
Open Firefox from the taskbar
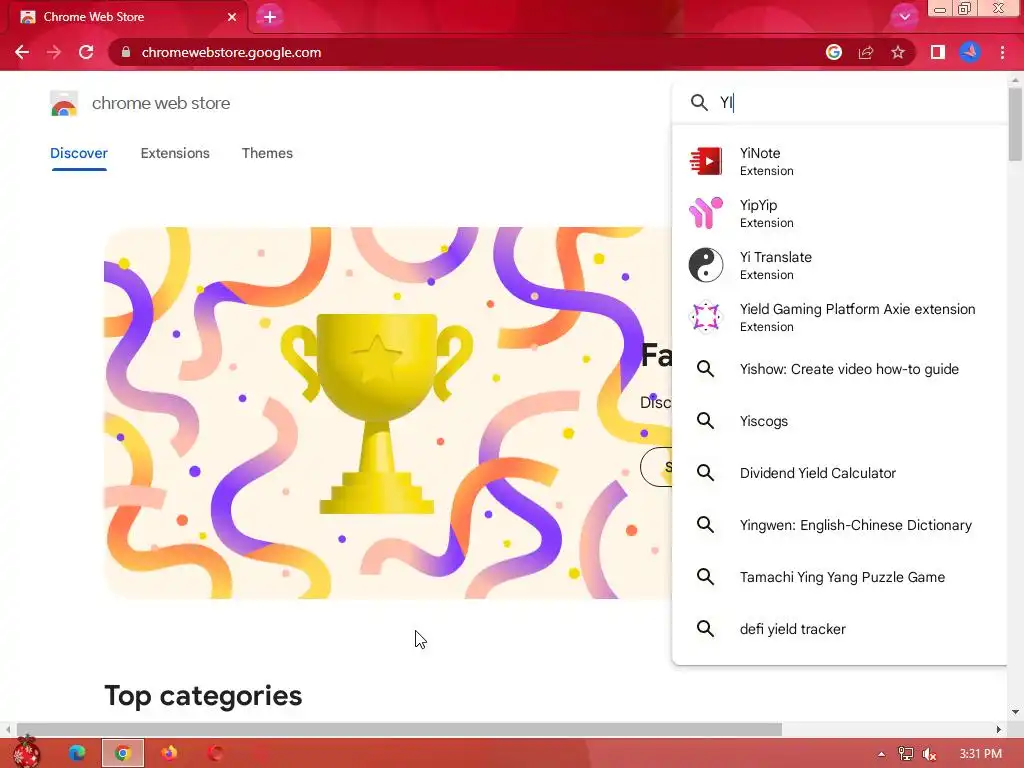point(169,753)
